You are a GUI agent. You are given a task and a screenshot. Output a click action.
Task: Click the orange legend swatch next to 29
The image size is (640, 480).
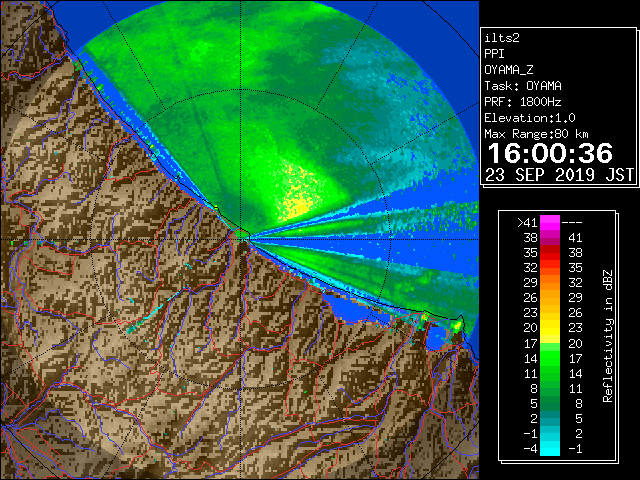click(x=550, y=282)
